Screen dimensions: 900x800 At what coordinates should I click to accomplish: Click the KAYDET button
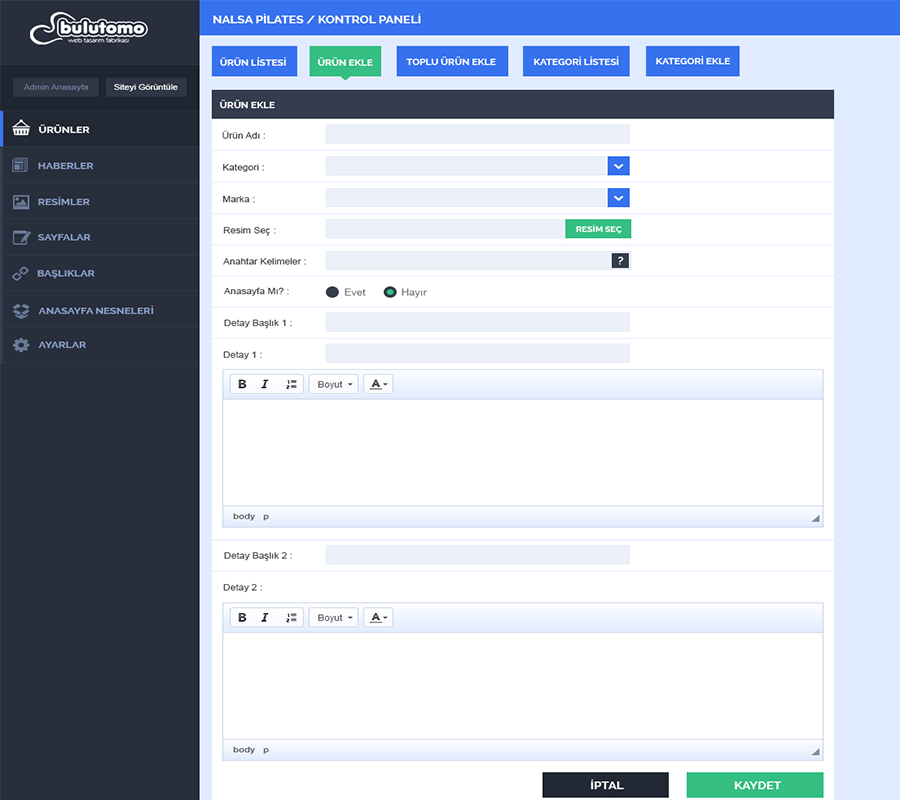755,785
